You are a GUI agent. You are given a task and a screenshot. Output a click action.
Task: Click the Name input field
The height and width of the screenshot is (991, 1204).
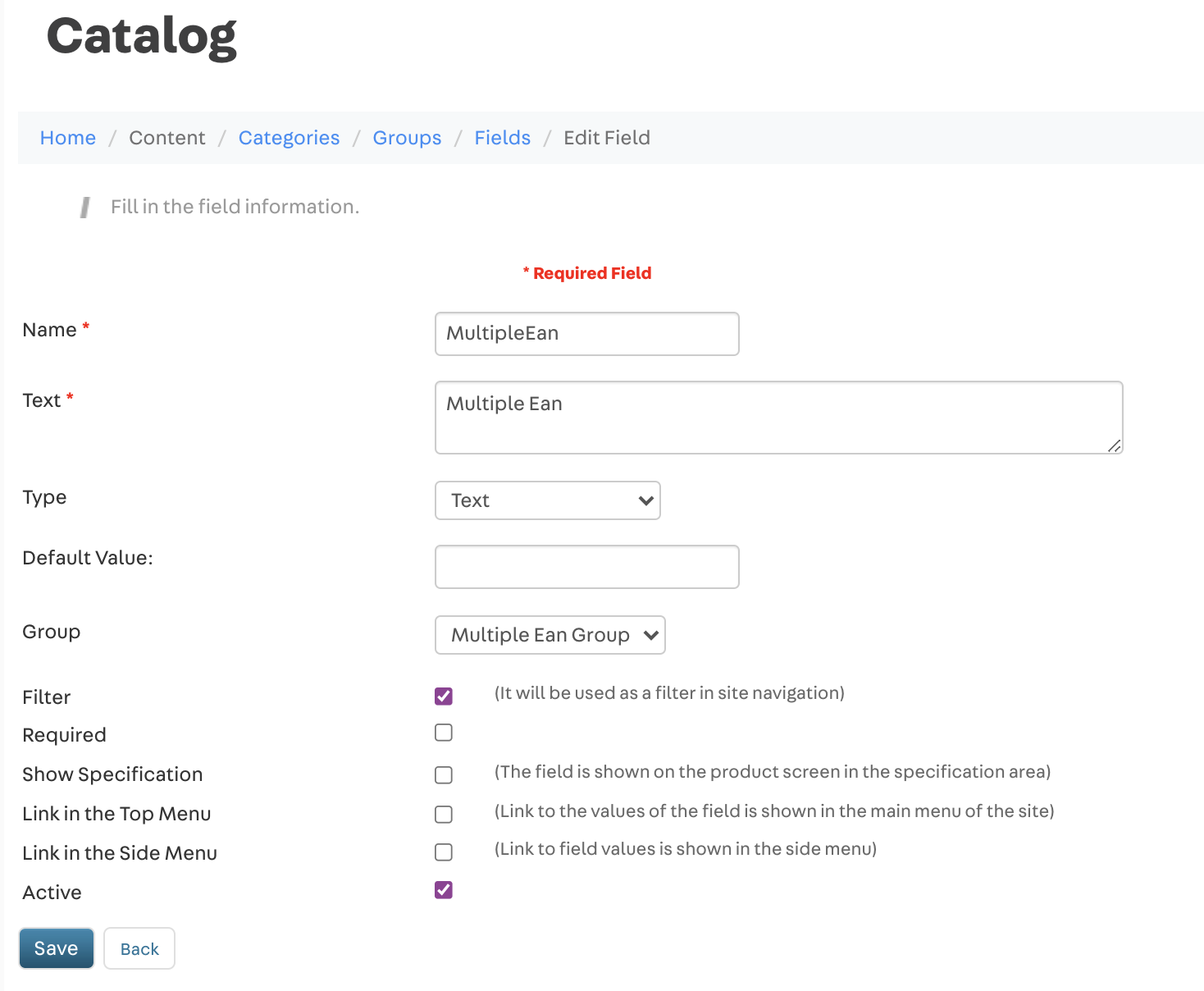tap(586, 334)
